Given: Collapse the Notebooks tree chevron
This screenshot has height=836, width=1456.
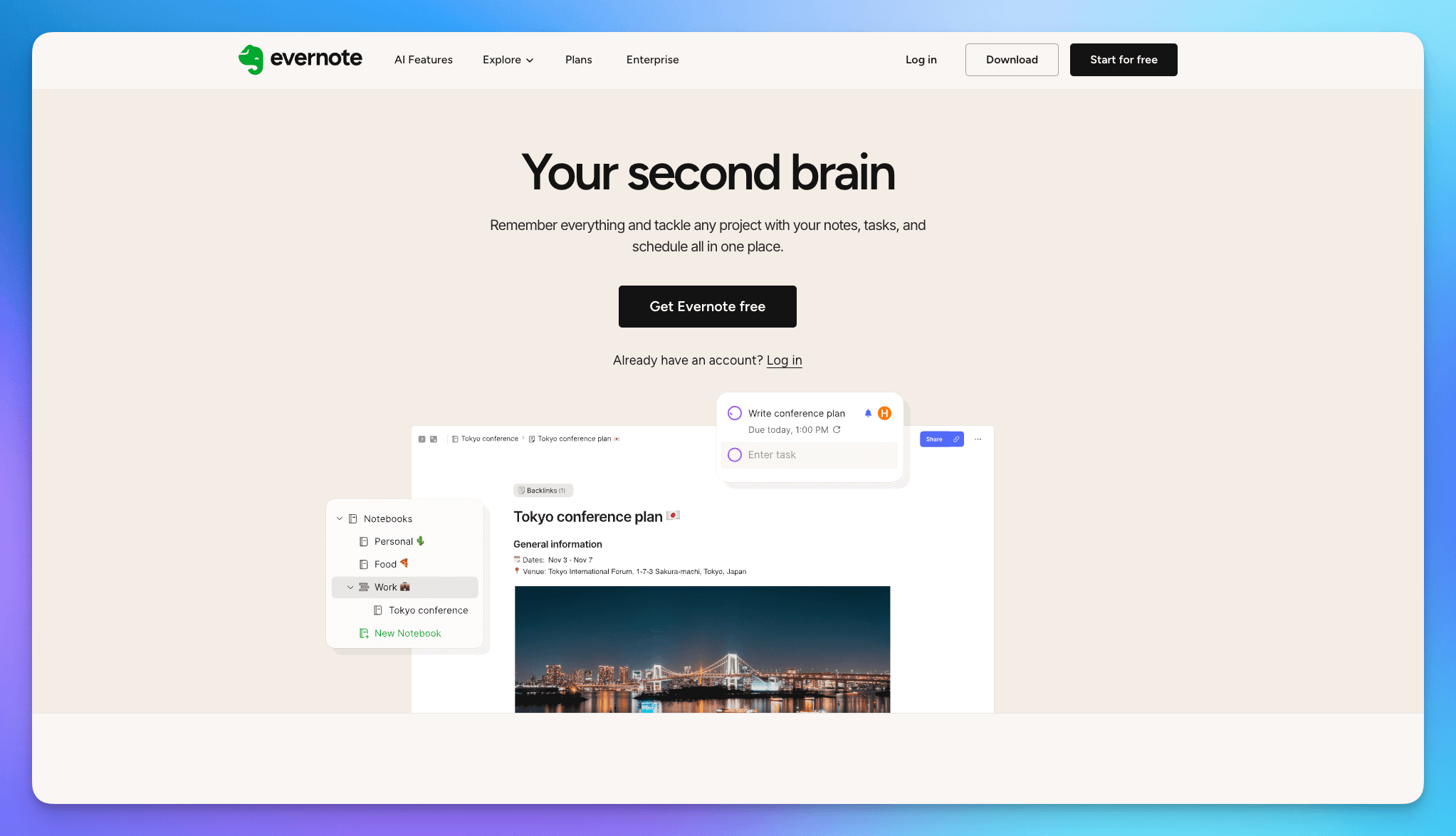Looking at the screenshot, I should tap(340, 518).
